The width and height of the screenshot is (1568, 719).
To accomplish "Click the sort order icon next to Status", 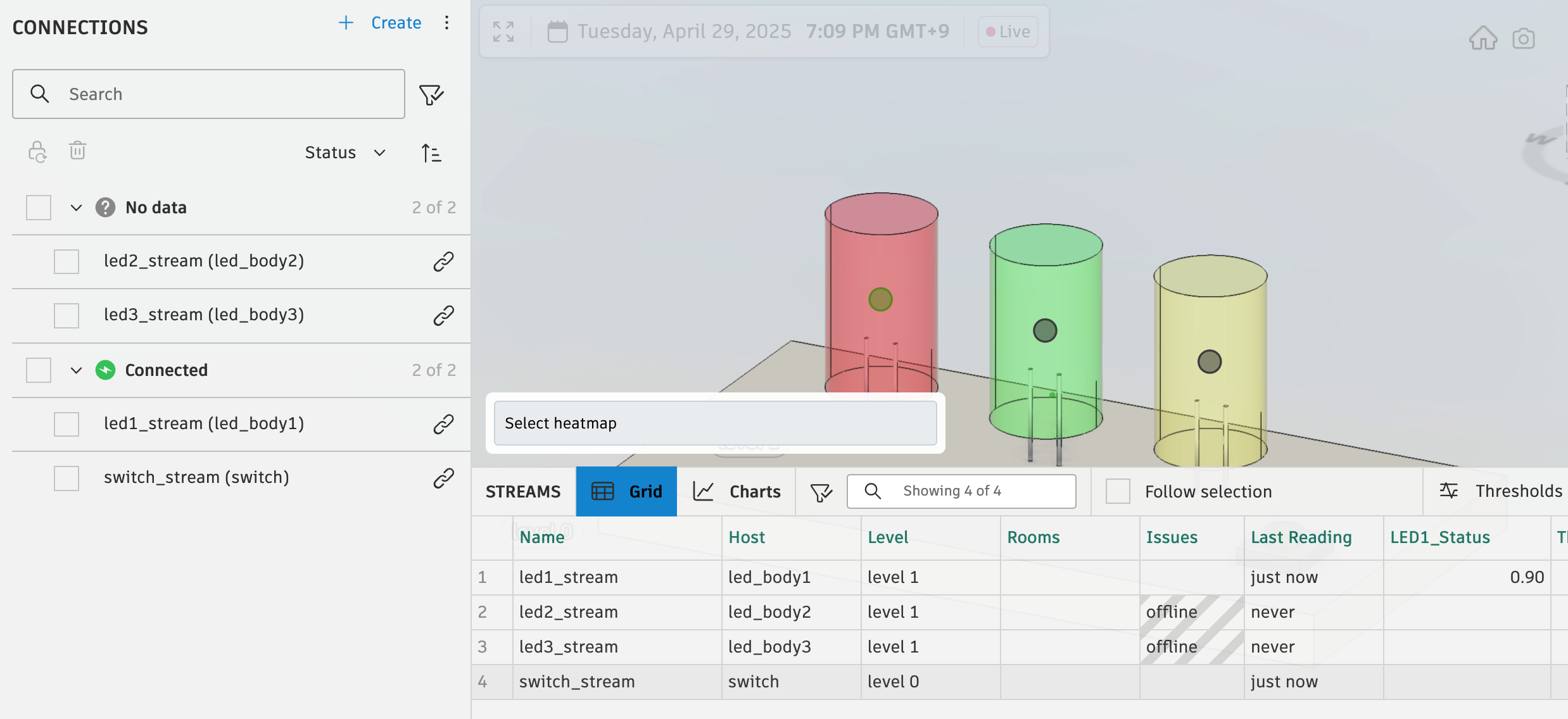I will tap(431, 153).
